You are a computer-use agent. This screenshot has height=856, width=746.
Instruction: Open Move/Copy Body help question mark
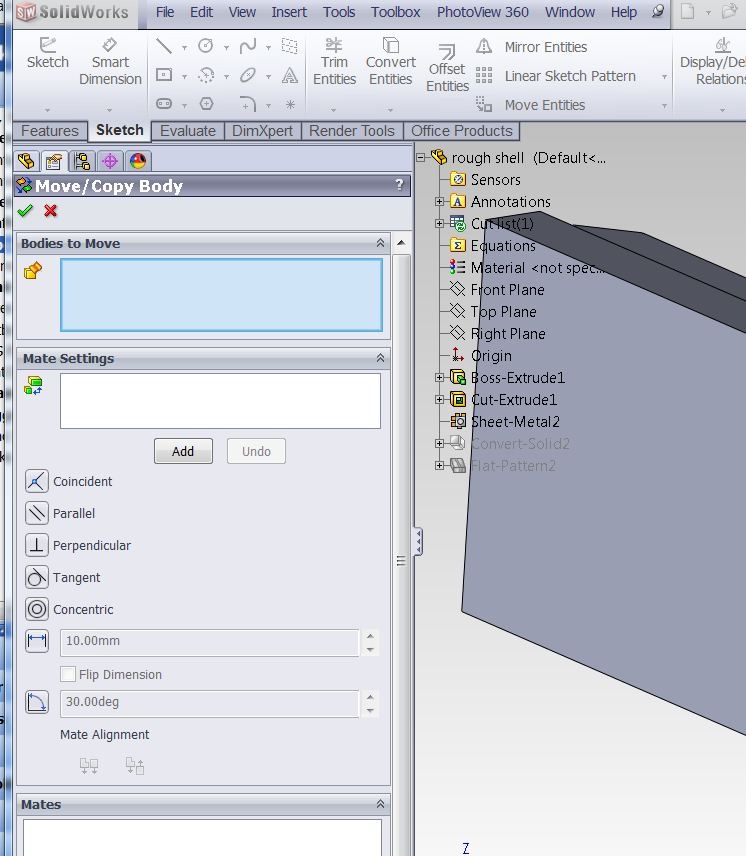click(x=399, y=185)
